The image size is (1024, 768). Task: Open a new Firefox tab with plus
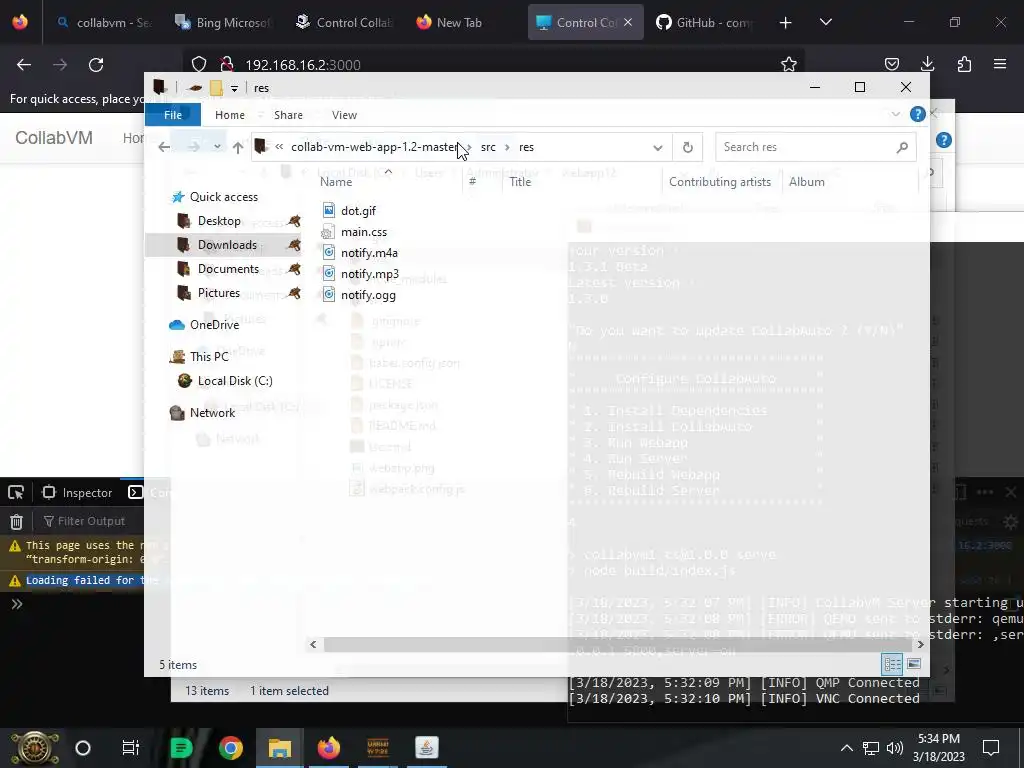(x=786, y=23)
